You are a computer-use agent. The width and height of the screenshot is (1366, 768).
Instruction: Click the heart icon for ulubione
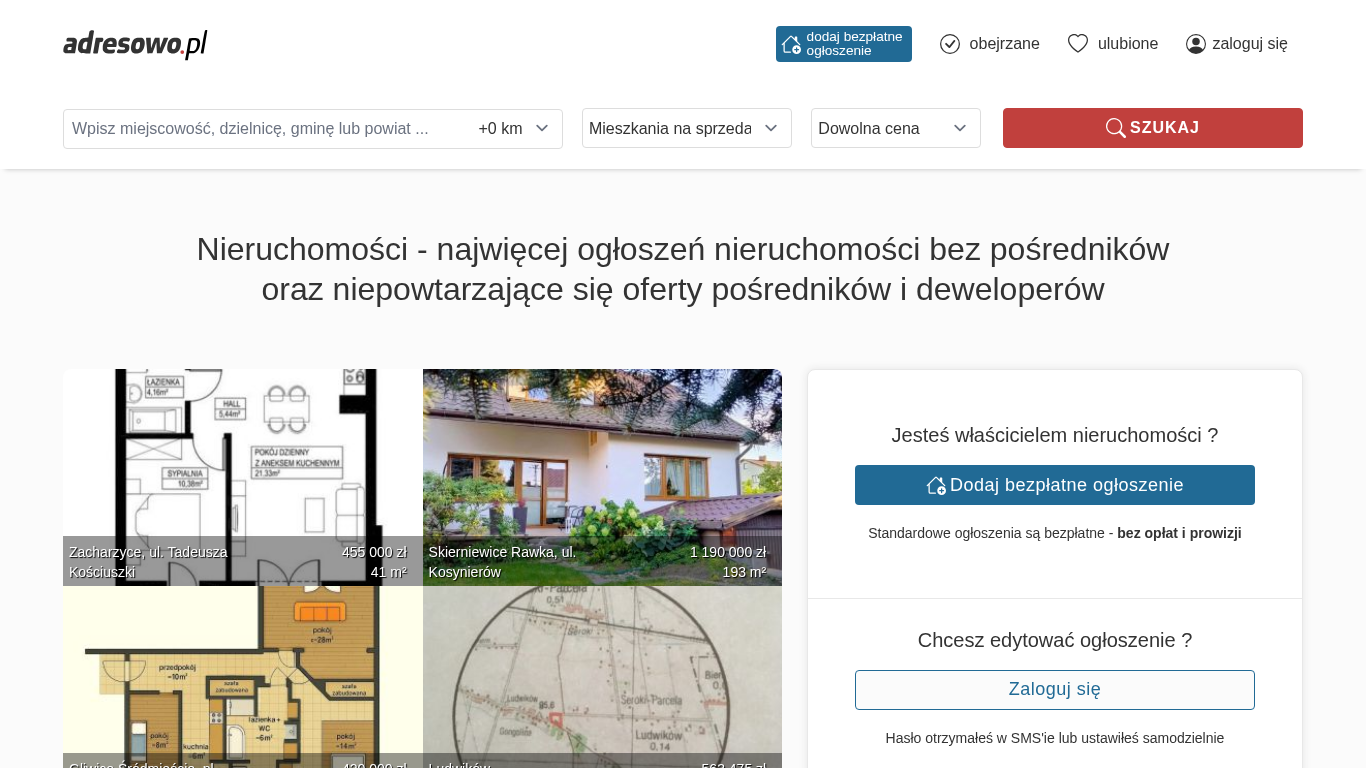click(1077, 44)
